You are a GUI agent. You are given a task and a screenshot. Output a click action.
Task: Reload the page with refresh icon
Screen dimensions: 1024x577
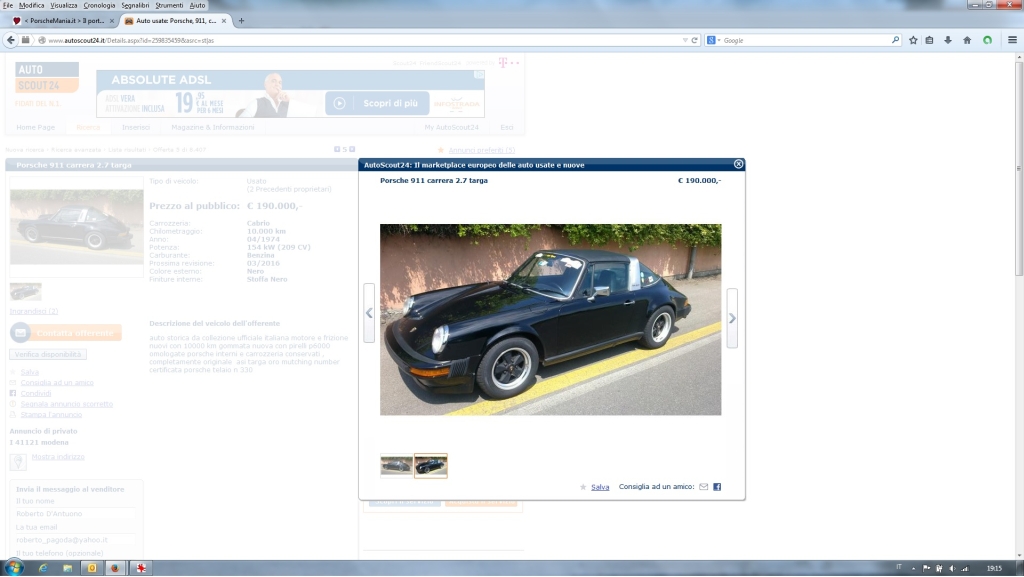(x=694, y=40)
